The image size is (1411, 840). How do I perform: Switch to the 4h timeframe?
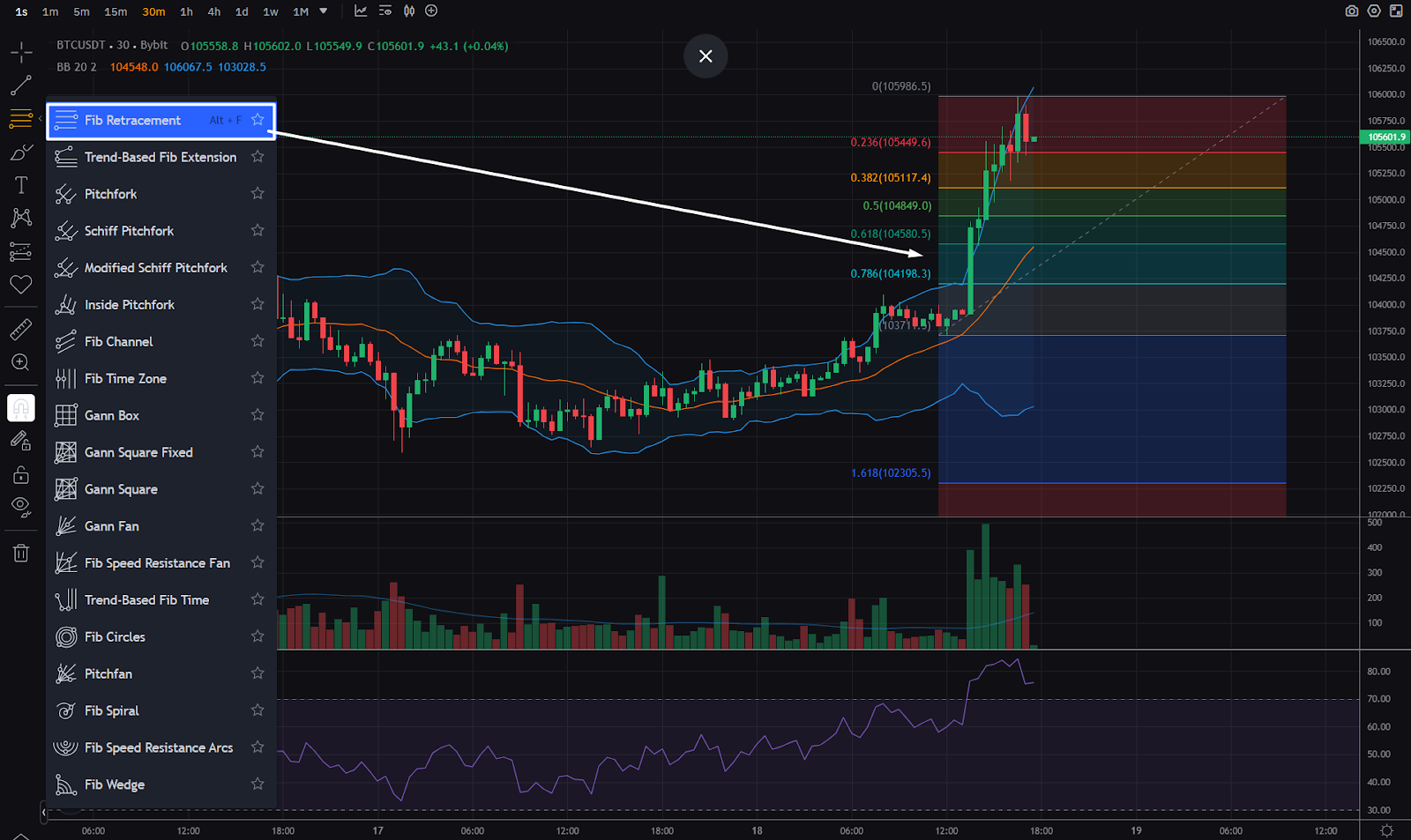tap(213, 11)
